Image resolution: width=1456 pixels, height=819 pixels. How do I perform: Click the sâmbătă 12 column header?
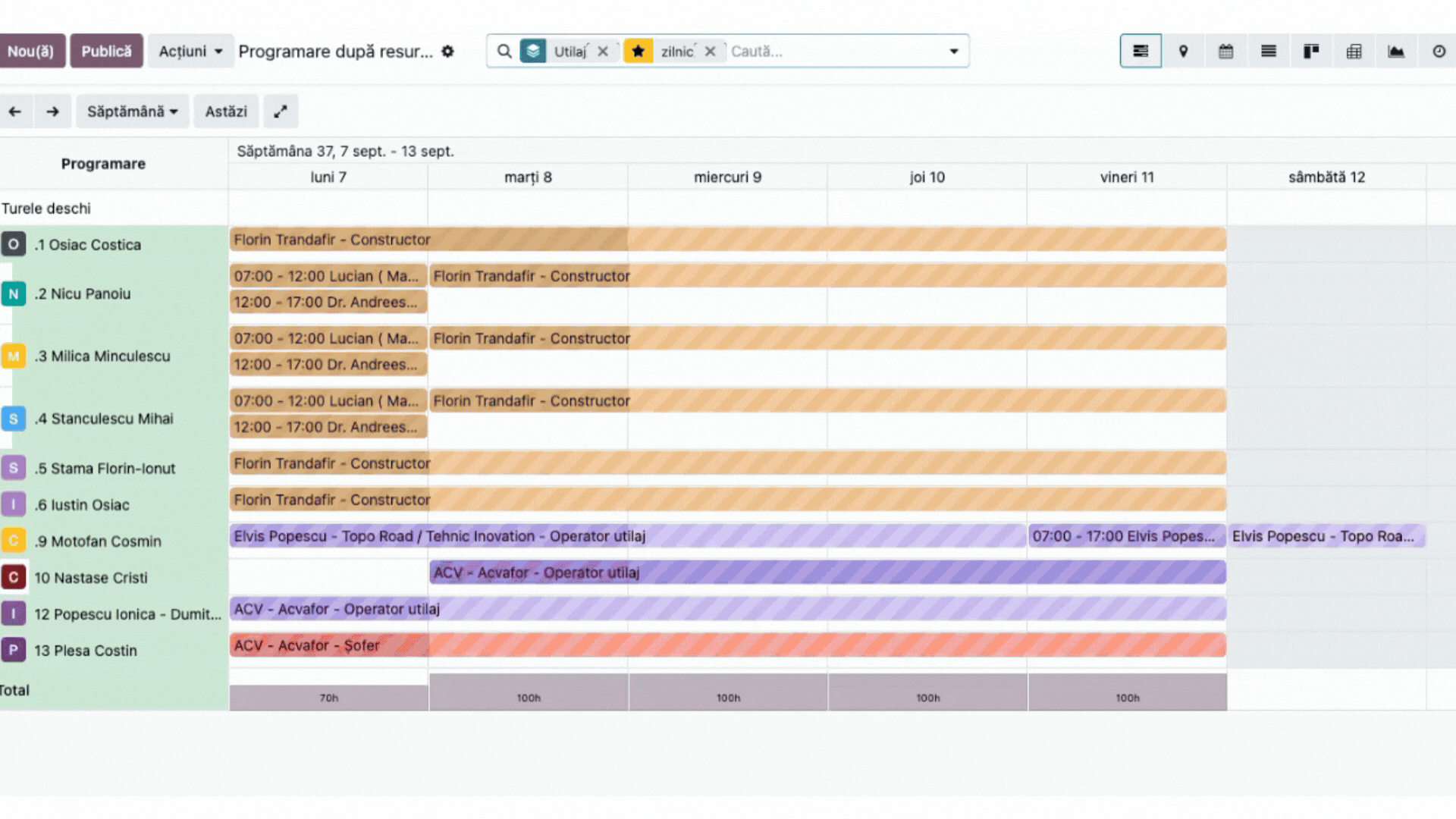1326,177
